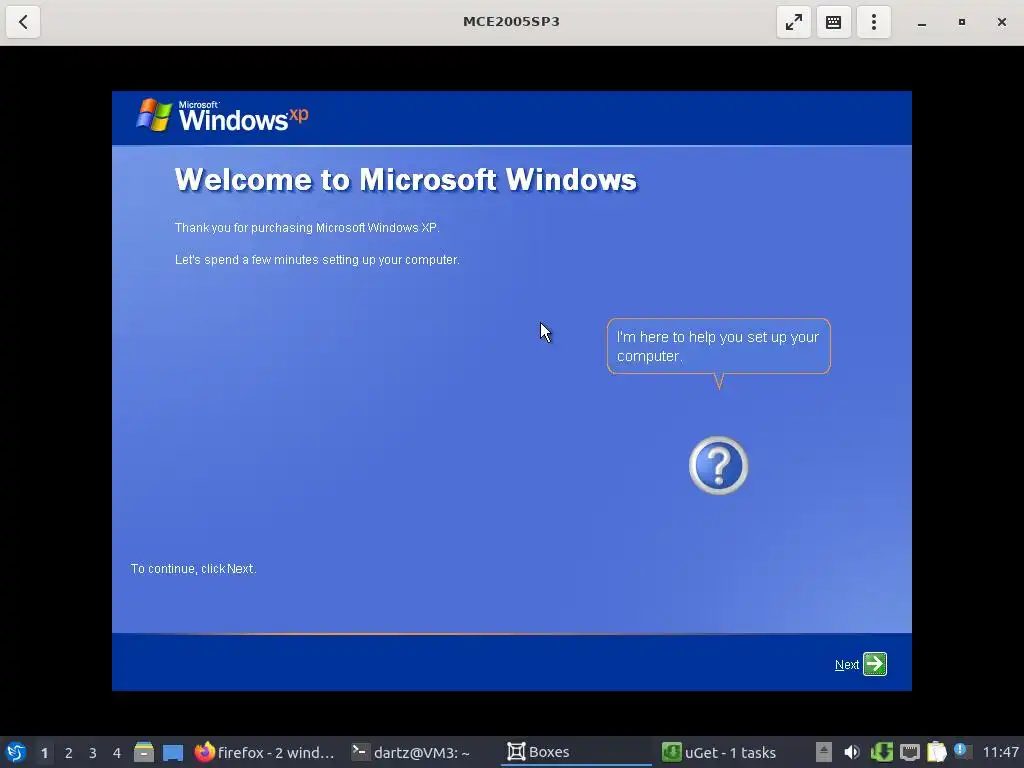This screenshot has width=1024, height=768.
Task: Close the Boxes window
Action: [1002, 22]
